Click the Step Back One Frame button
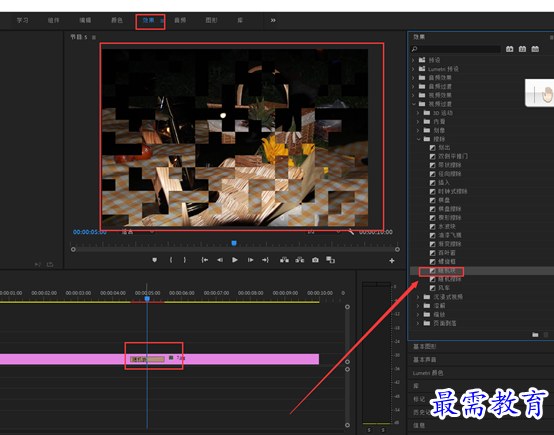This screenshot has height=435, width=554. tap(220, 260)
